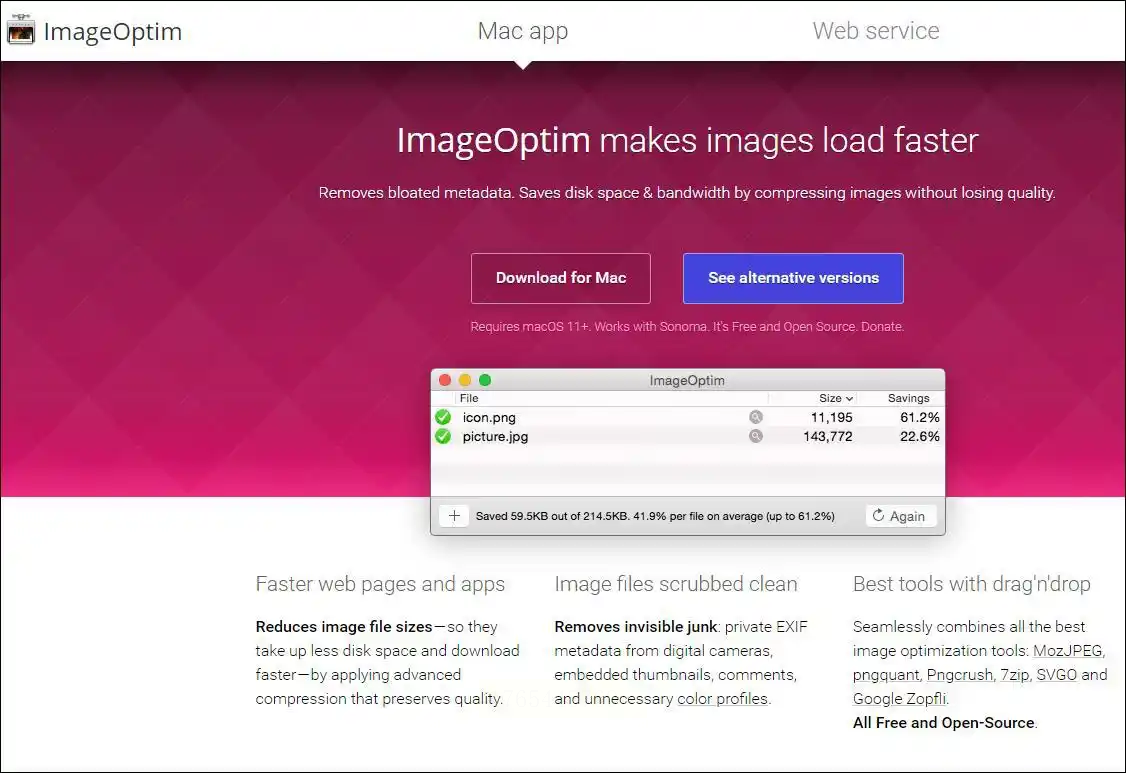Image resolution: width=1126 pixels, height=773 pixels.
Task: Switch to the Web service tab
Action: [x=875, y=31]
